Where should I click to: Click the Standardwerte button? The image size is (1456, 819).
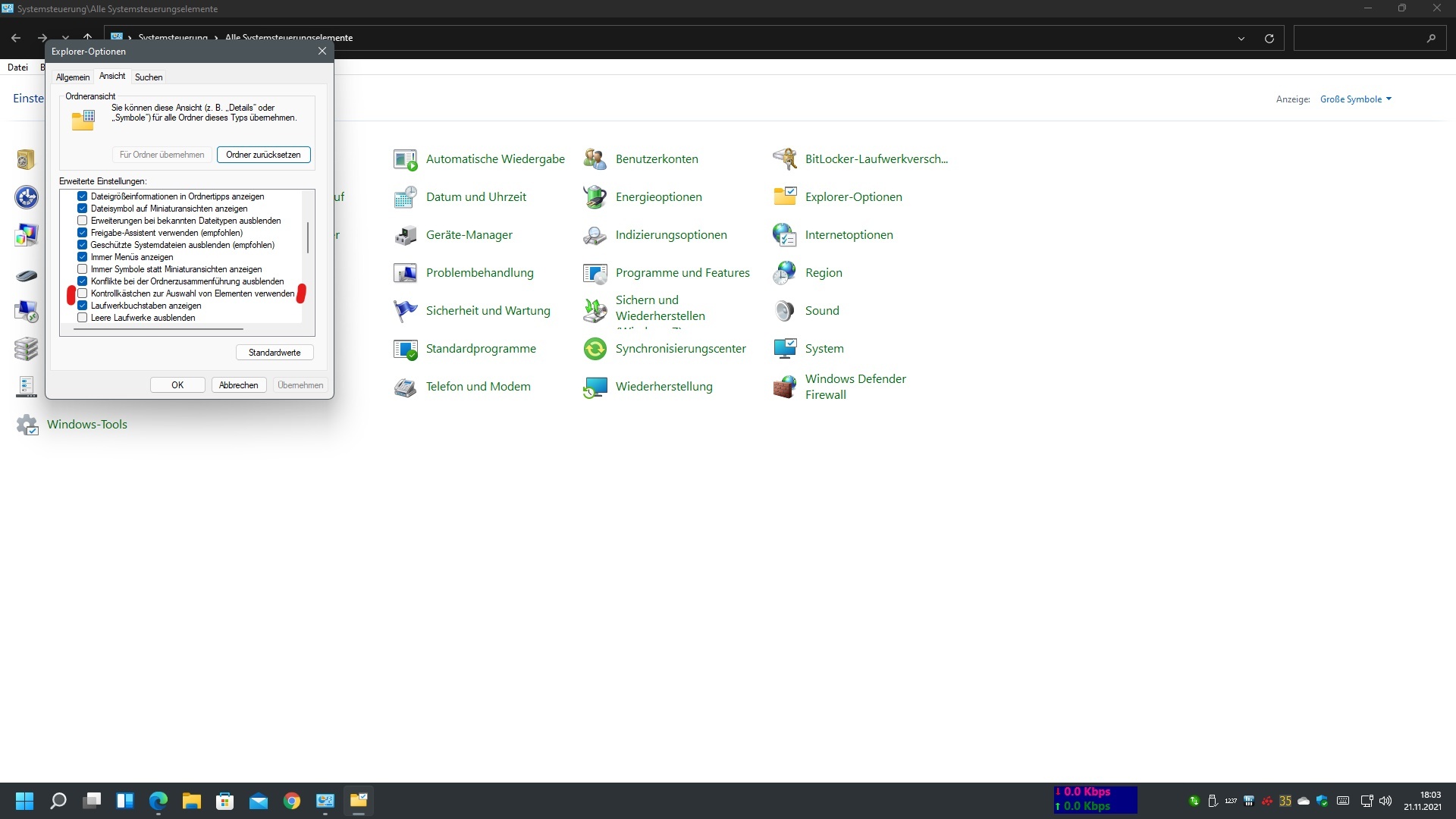[x=275, y=353]
